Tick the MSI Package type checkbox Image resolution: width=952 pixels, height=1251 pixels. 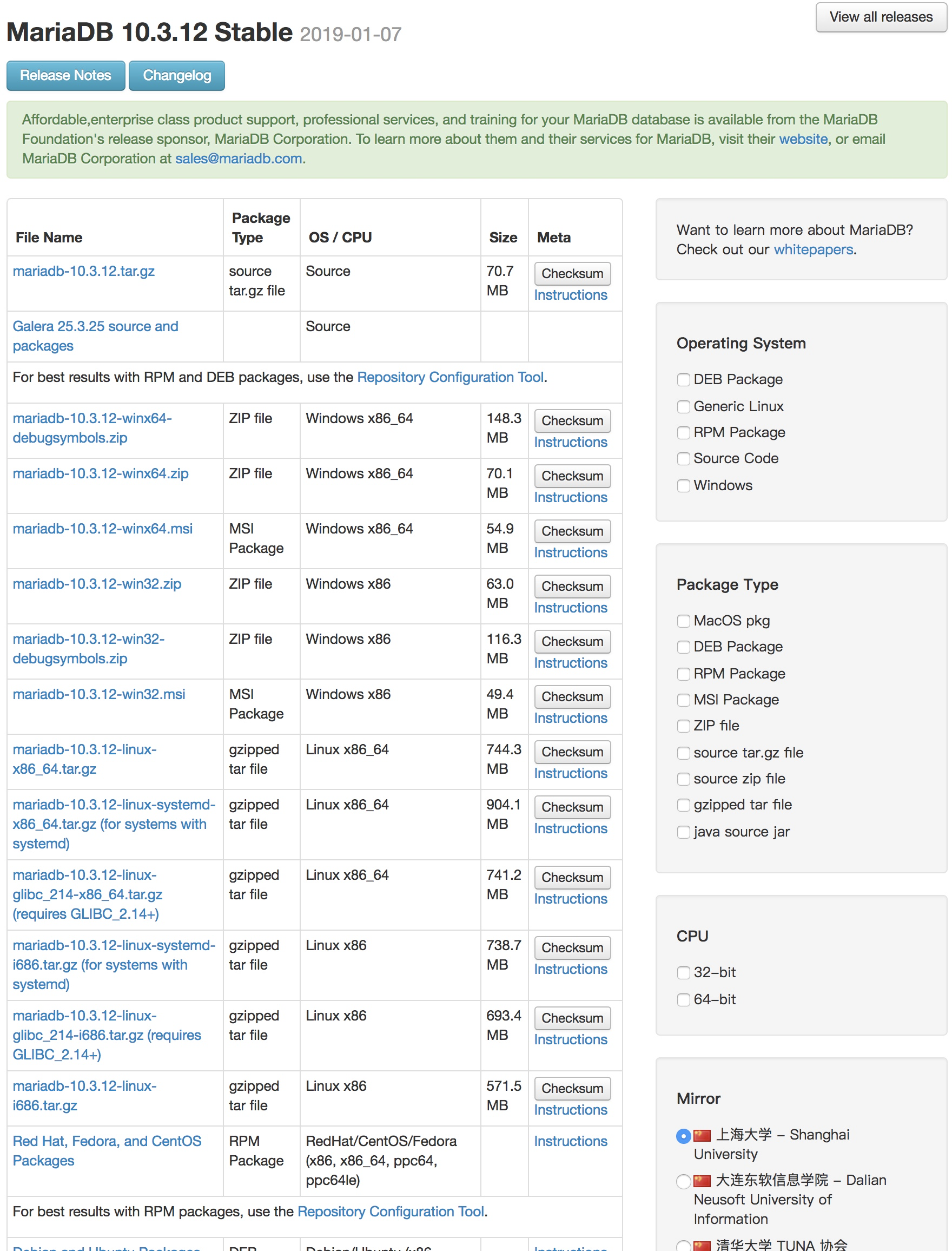683,700
